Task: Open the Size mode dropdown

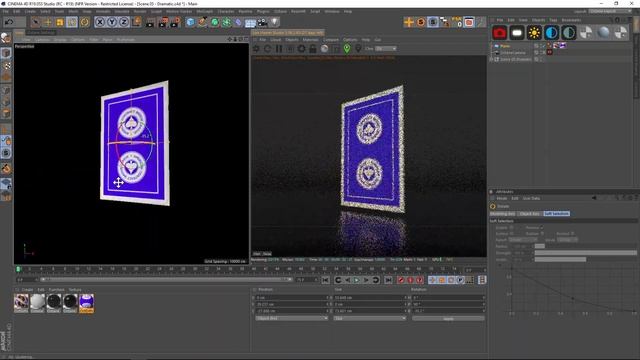Action: pos(369,318)
